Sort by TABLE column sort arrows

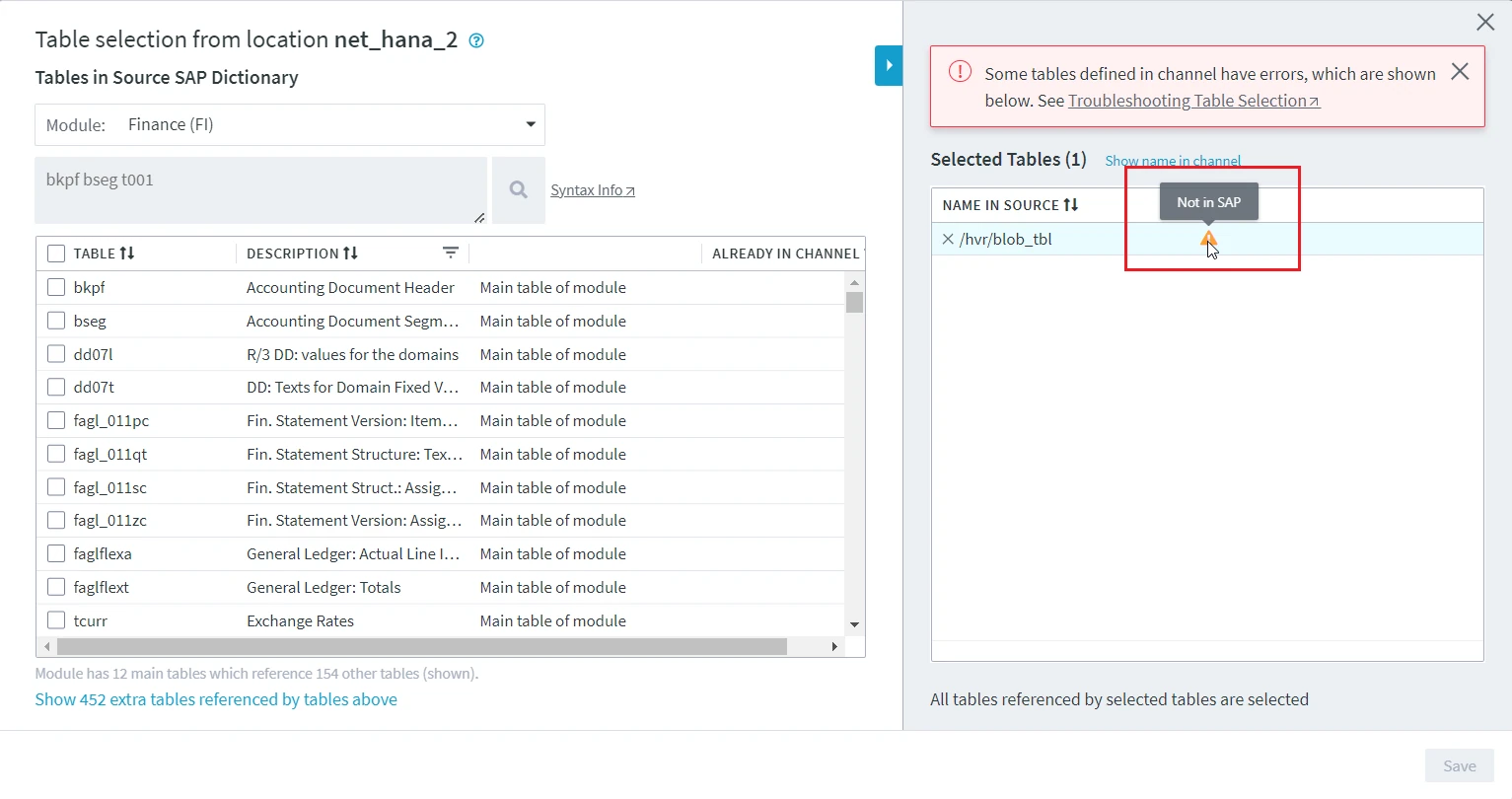(127, 254)
